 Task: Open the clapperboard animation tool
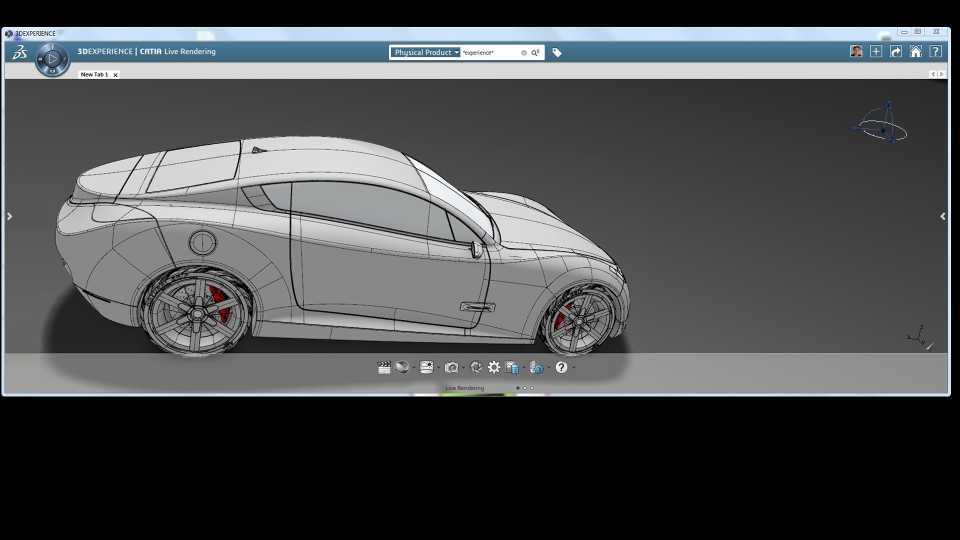pos(384,368)
